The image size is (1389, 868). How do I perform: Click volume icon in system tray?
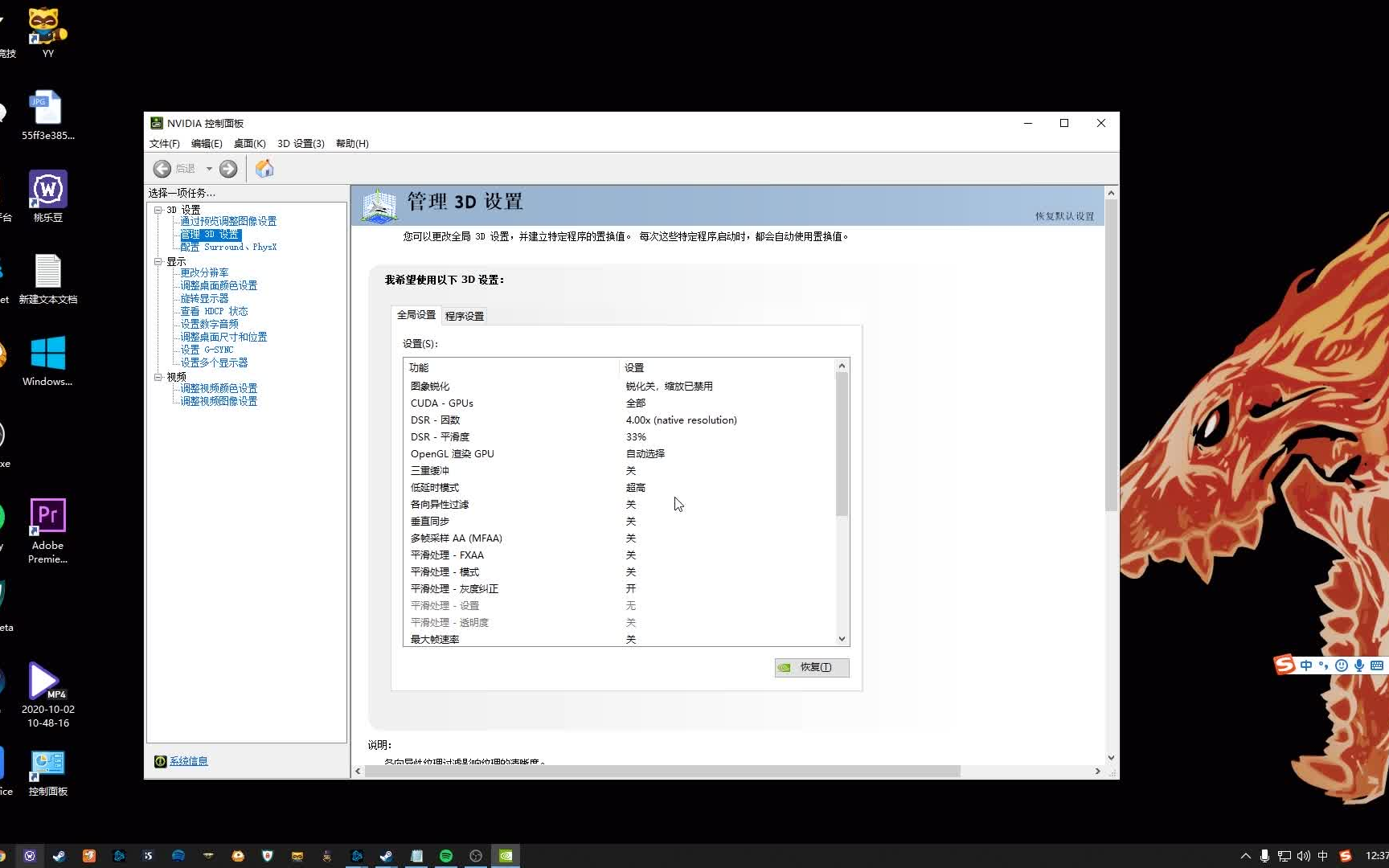click(x=1303, y=856)
